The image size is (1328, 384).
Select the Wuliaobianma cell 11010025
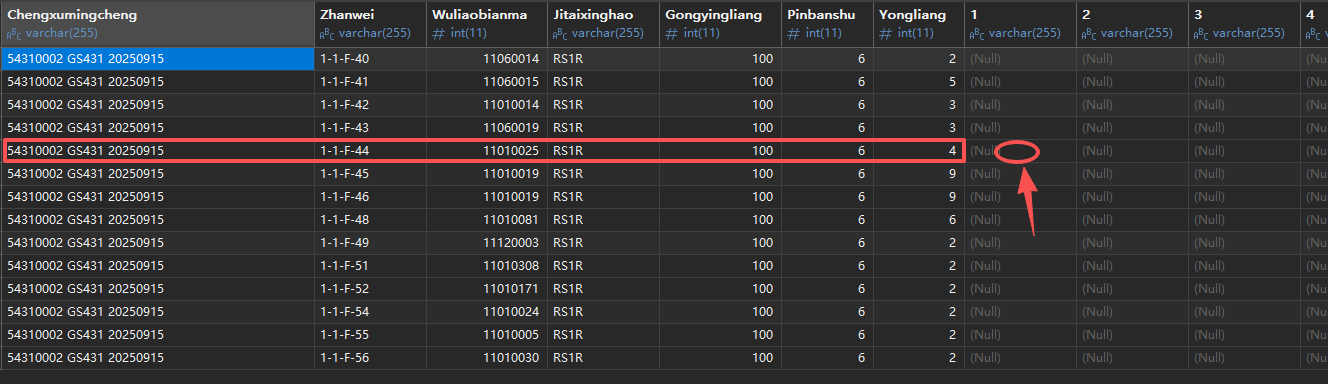point(486,151)
